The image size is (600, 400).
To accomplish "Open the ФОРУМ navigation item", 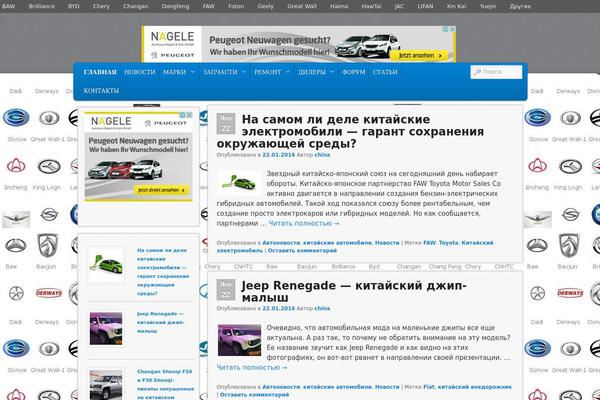I will click(x=354, y=72).
